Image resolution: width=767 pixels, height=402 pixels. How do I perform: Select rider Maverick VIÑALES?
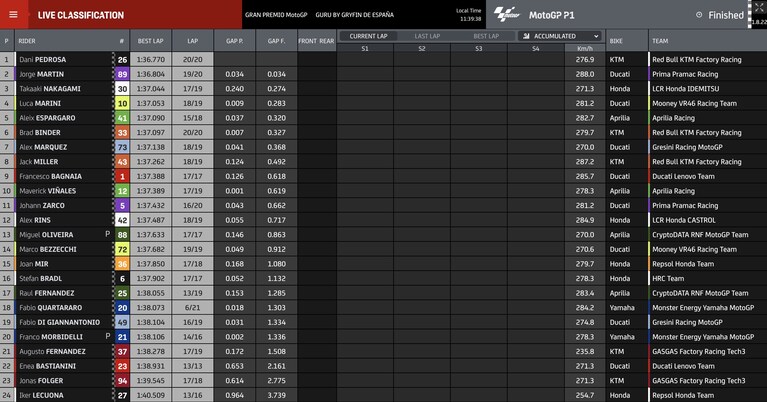coord(47,191)
